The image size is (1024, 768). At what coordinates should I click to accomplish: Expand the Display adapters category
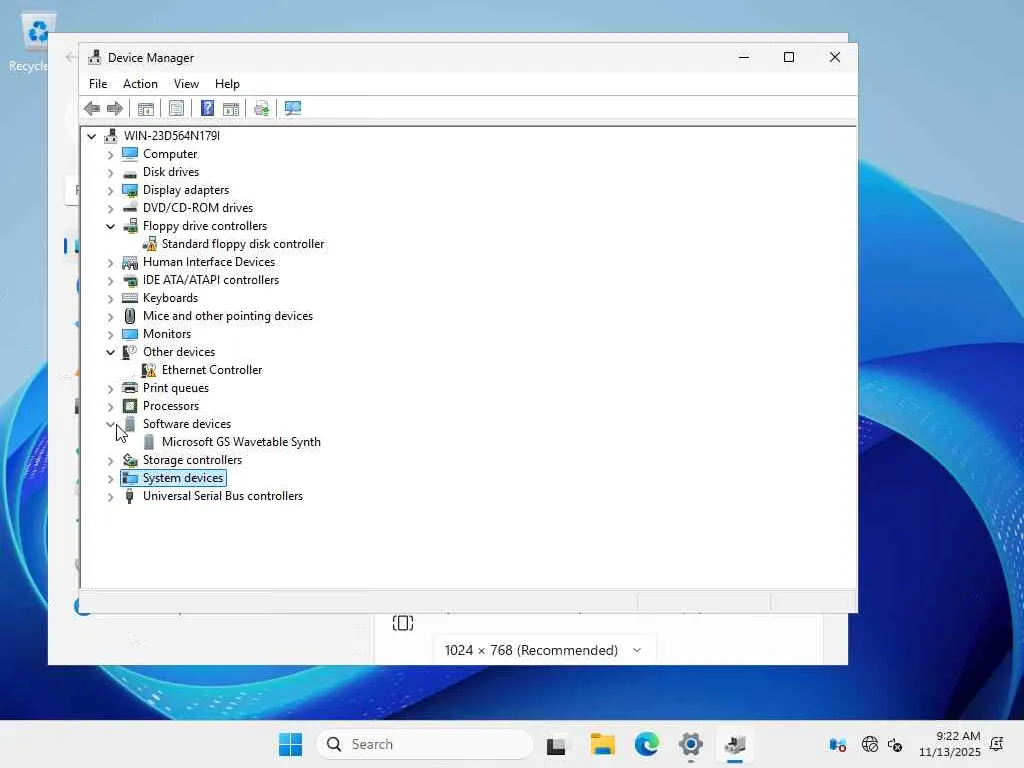click(x=110, y=191)
